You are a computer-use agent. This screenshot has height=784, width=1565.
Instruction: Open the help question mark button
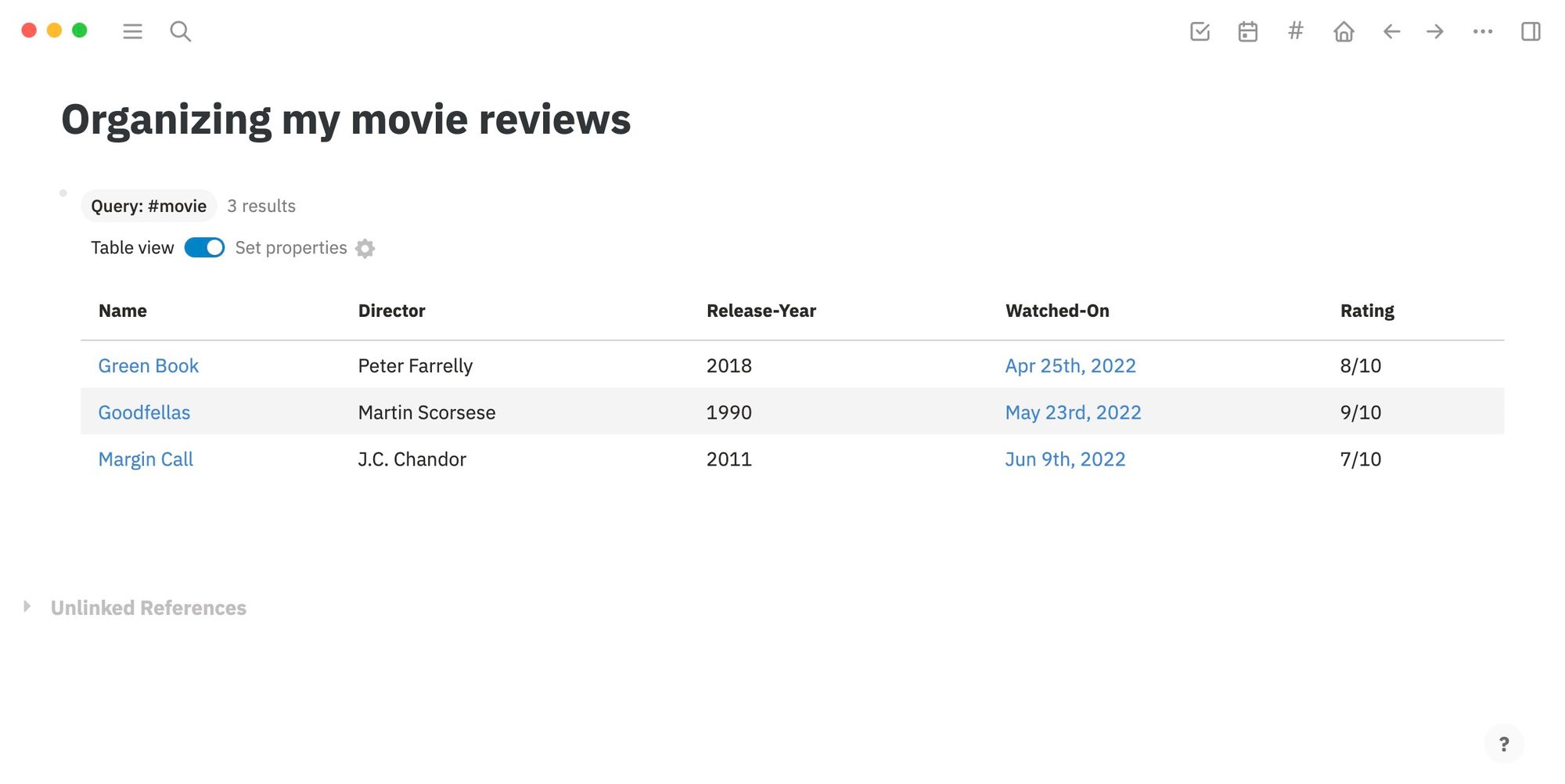point(1504,743)
